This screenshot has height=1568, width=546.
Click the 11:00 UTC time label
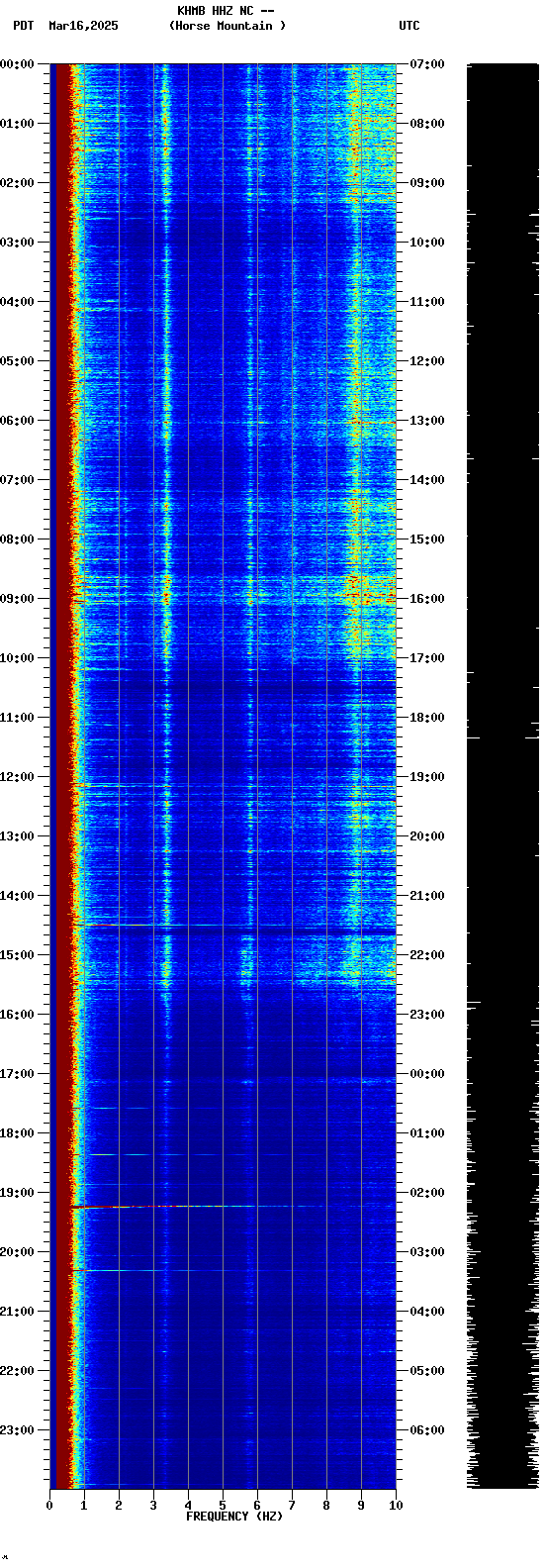tap(427, 302)
